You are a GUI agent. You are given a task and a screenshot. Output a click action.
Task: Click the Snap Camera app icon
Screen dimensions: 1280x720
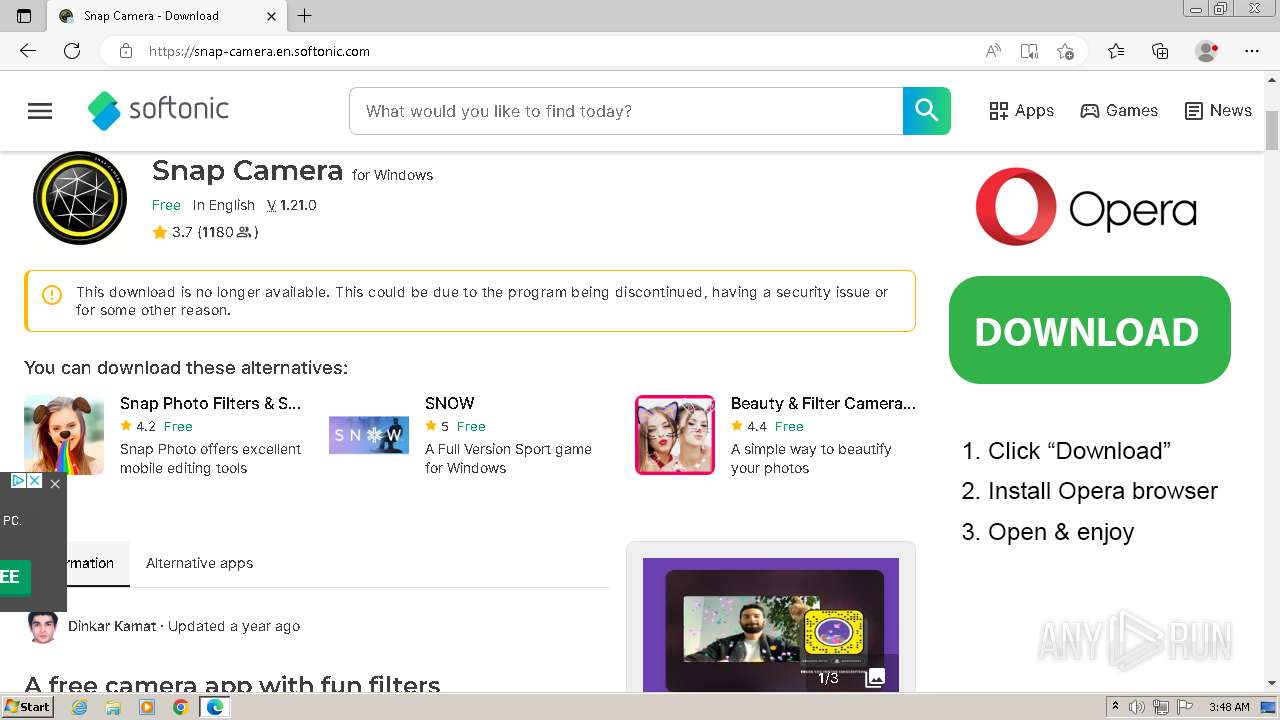[x=80, y=198]
